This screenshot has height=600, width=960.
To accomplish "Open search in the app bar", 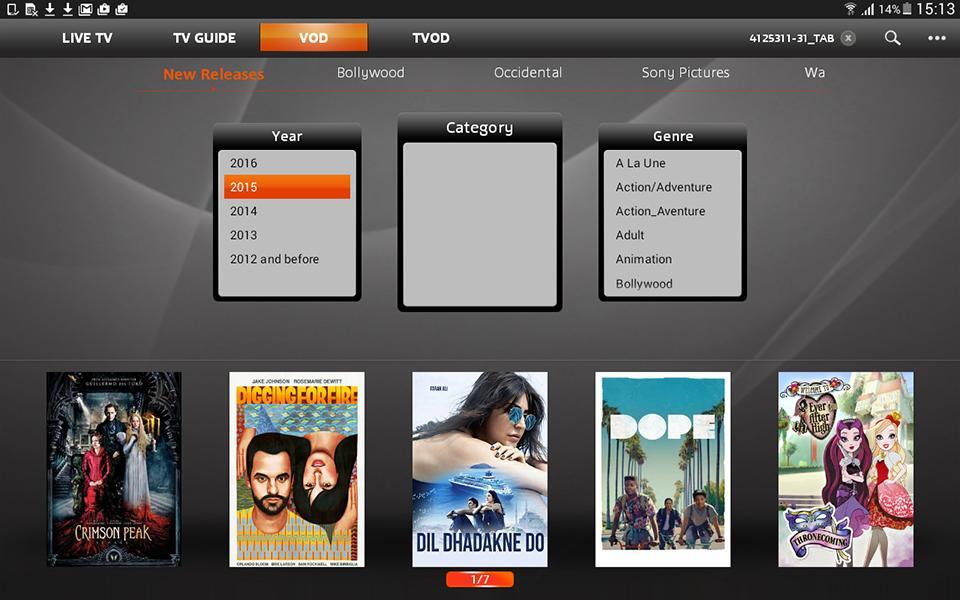I will tap(891, 37).
